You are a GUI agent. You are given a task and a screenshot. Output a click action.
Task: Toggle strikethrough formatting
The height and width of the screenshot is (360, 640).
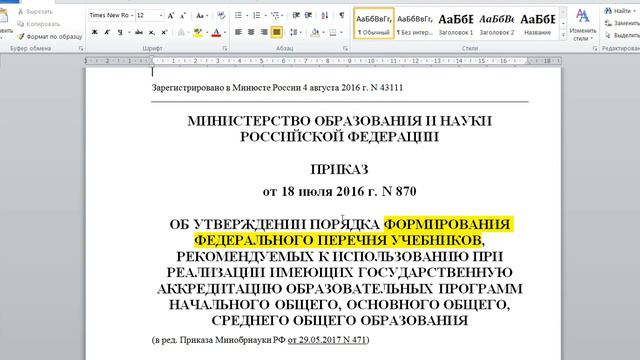tap(139, 32)
